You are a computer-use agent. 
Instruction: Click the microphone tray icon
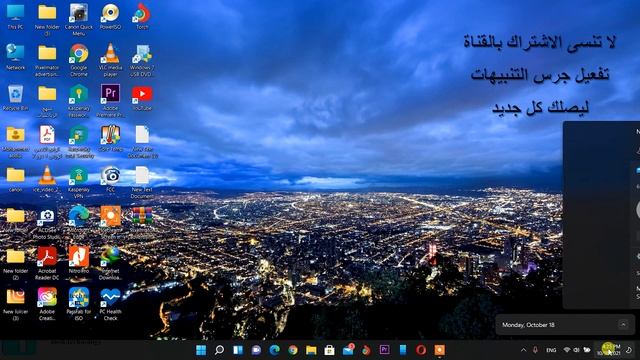click(x=535, y=350)
